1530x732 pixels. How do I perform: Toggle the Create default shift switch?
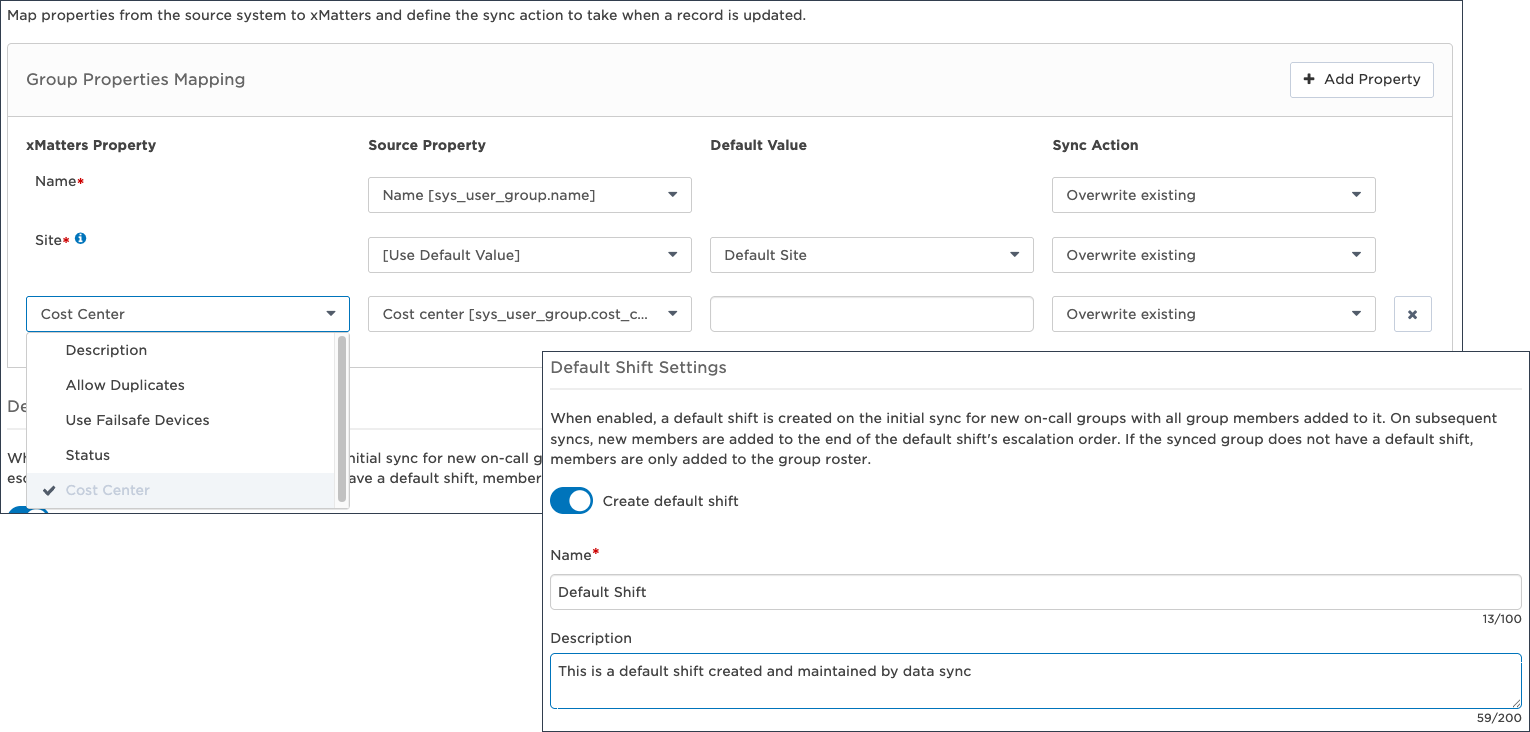(x=572, y=501)
